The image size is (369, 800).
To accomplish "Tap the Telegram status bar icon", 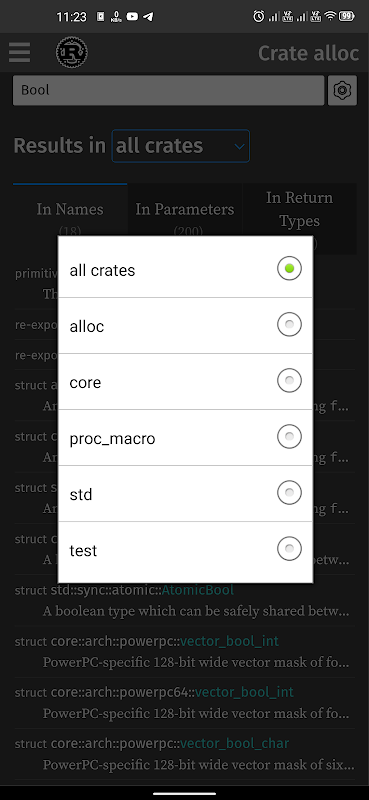I will (x=148, y=17).
